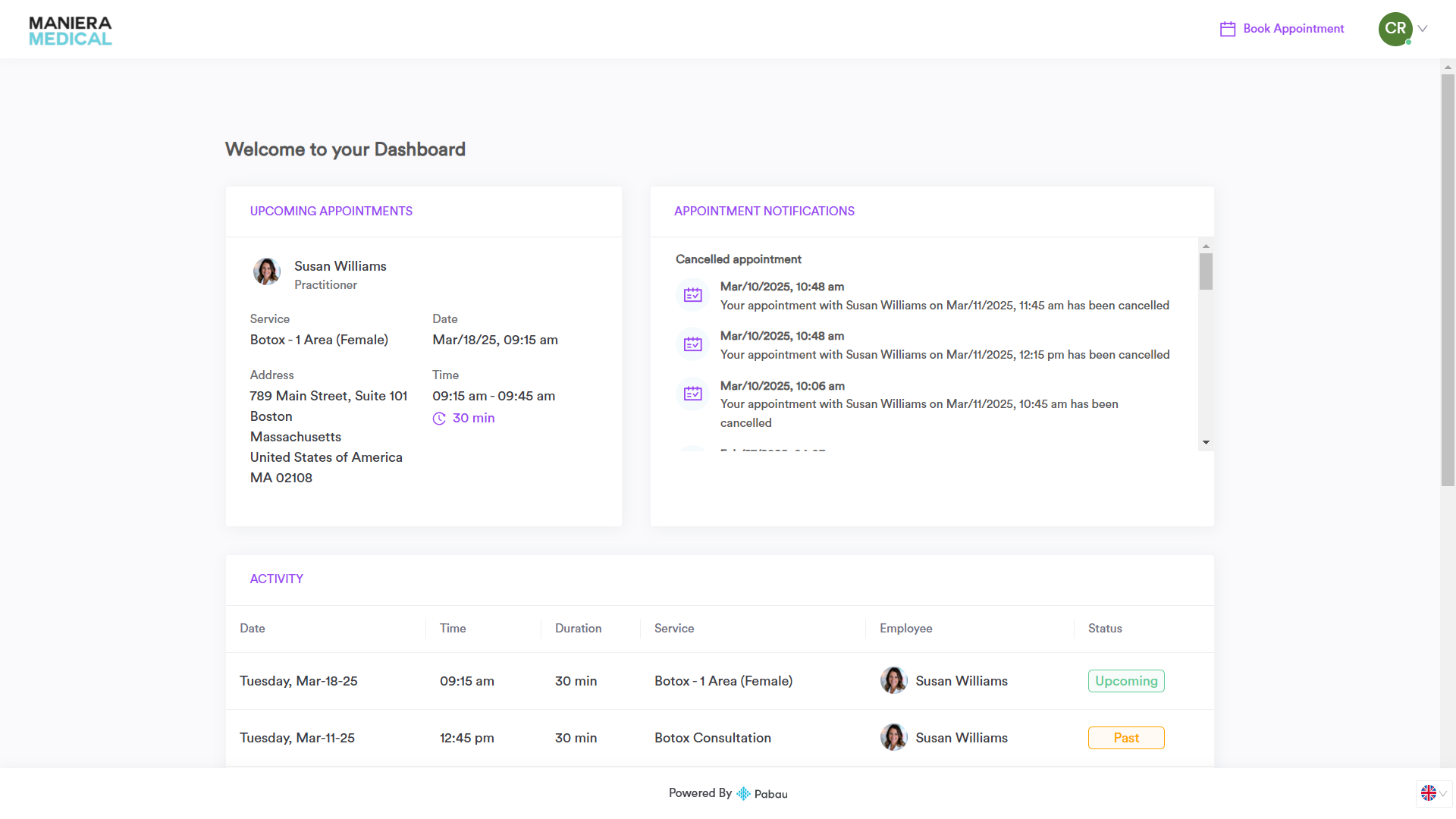Screen dimensions: 1456x819
Task: Click the Maniera Medical logo
Action: pos(70,31)
